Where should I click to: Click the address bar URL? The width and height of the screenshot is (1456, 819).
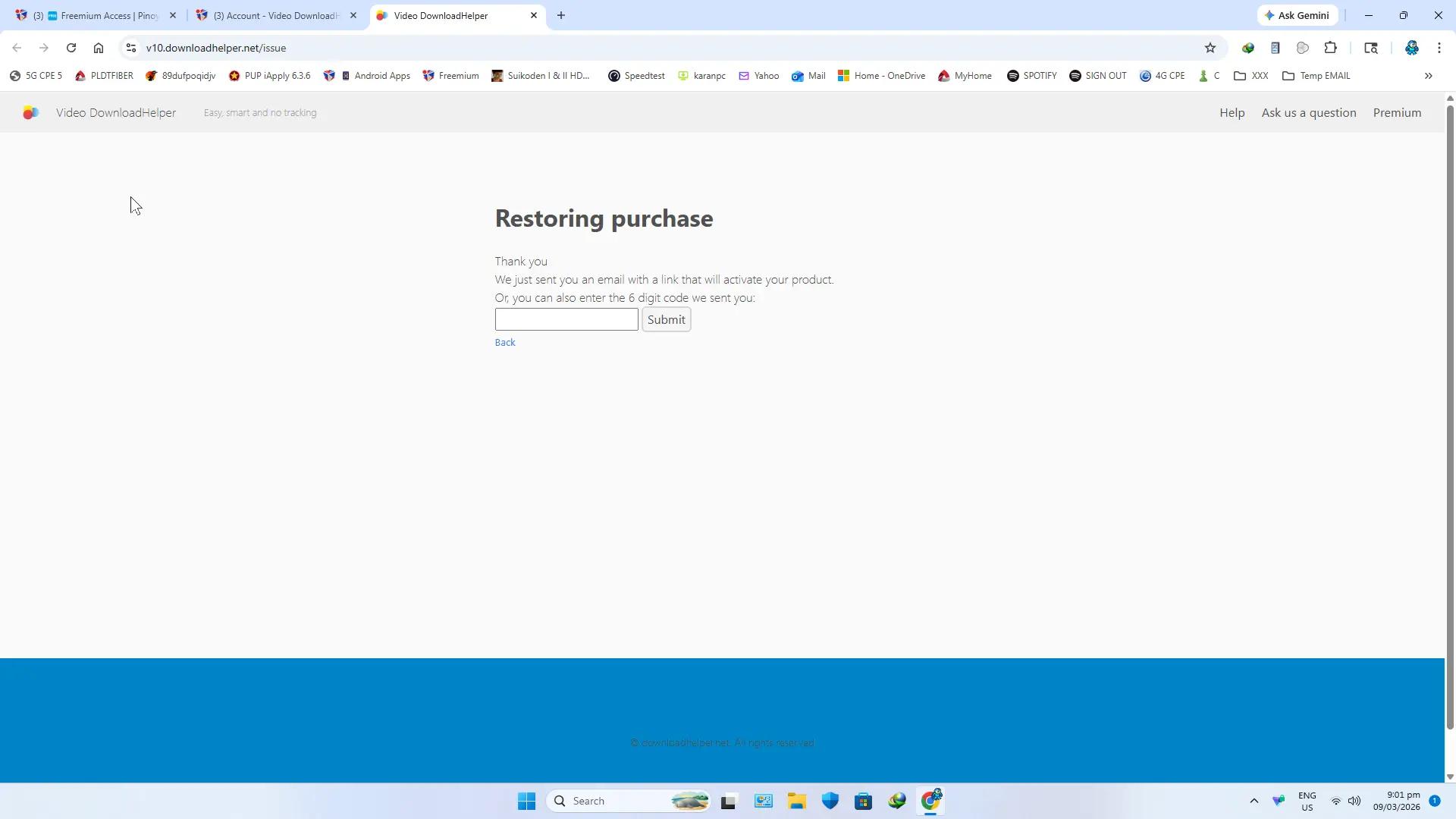(x=216, y=48)
